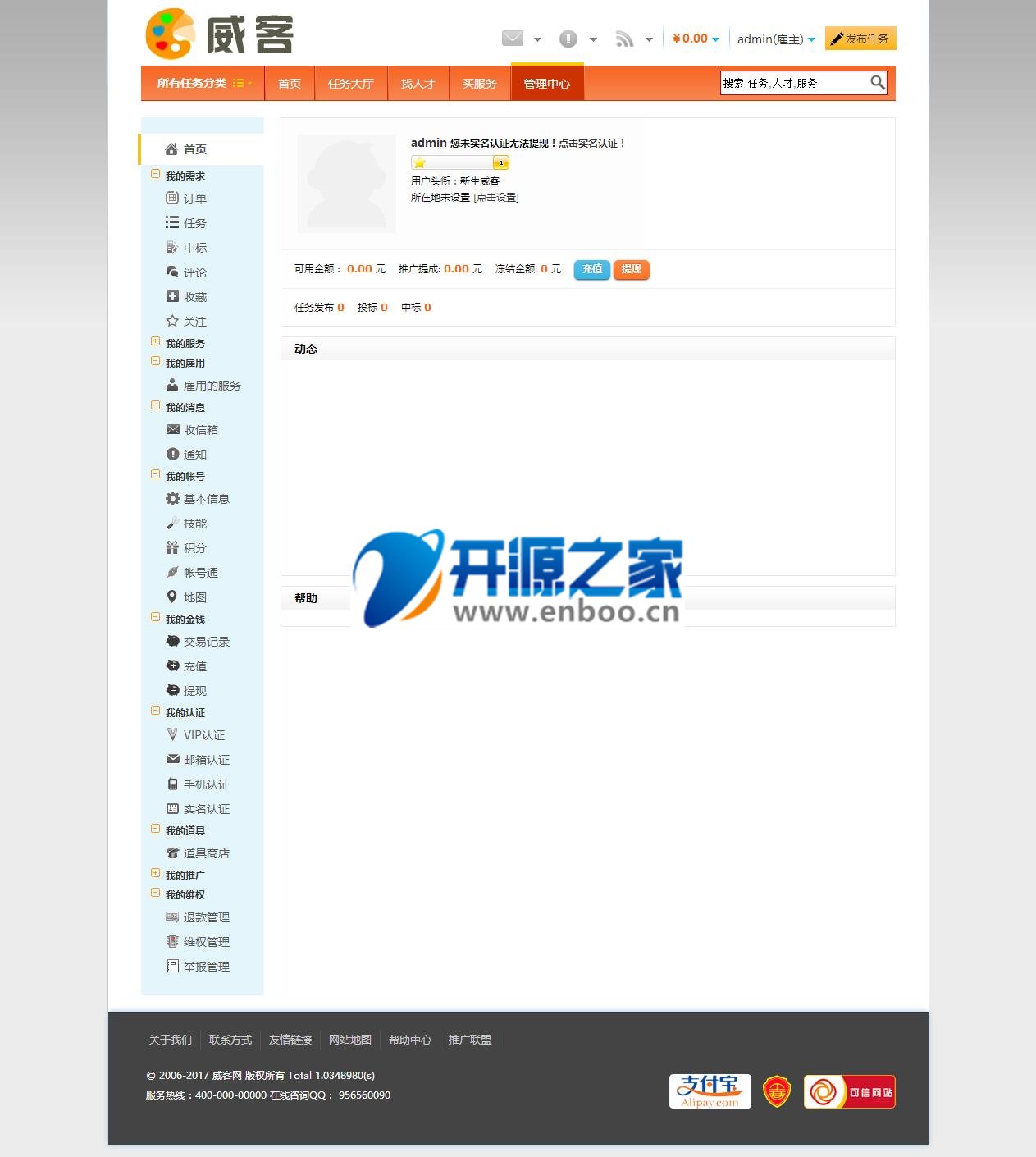Click the user level star progress bar
The width and height of the screenshot is (1036, 1157).
[460, 162]
